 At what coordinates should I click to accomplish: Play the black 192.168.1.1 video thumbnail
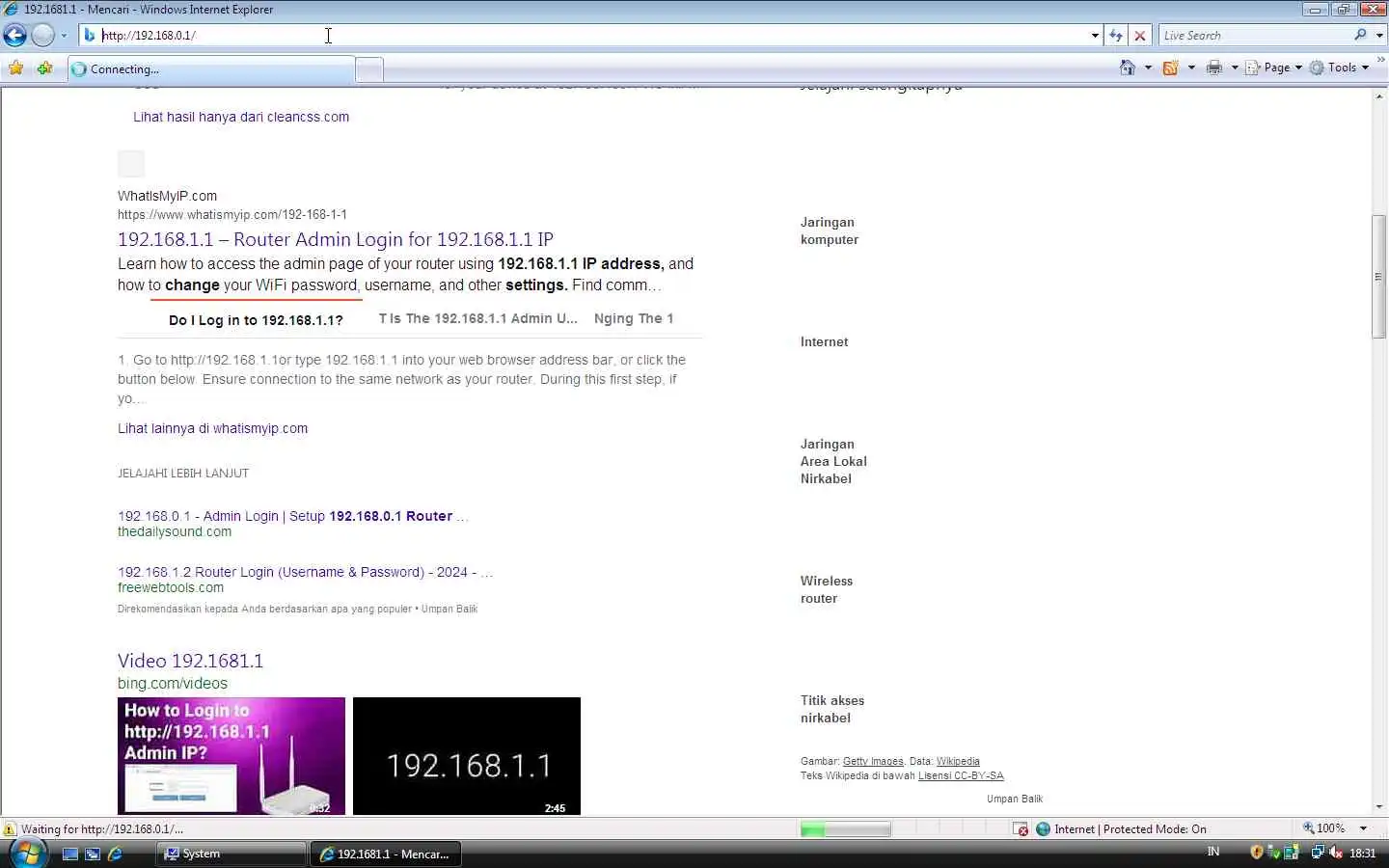[x=467, y=756]
